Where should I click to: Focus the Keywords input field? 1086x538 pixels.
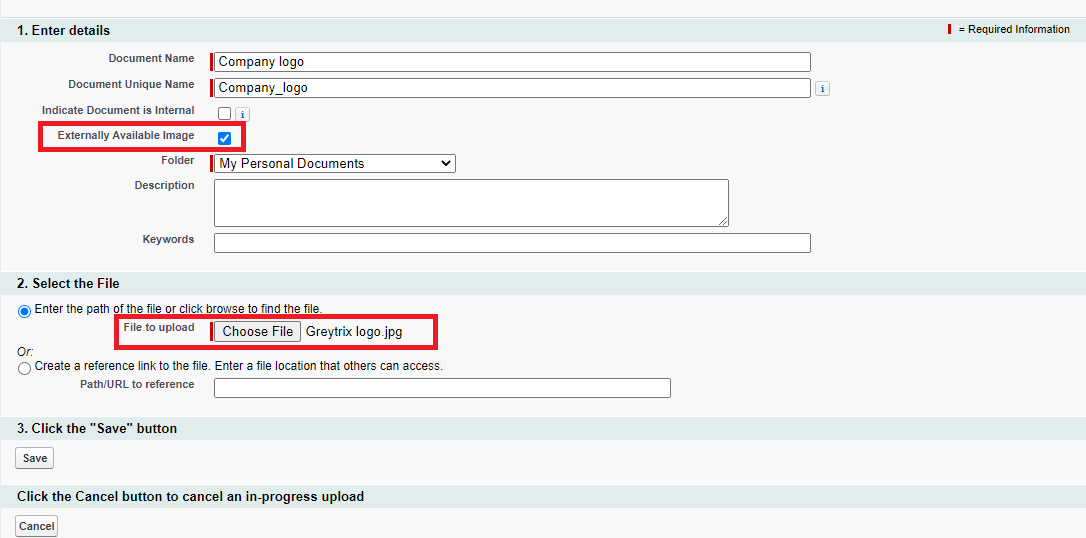(x=512, y=243)
